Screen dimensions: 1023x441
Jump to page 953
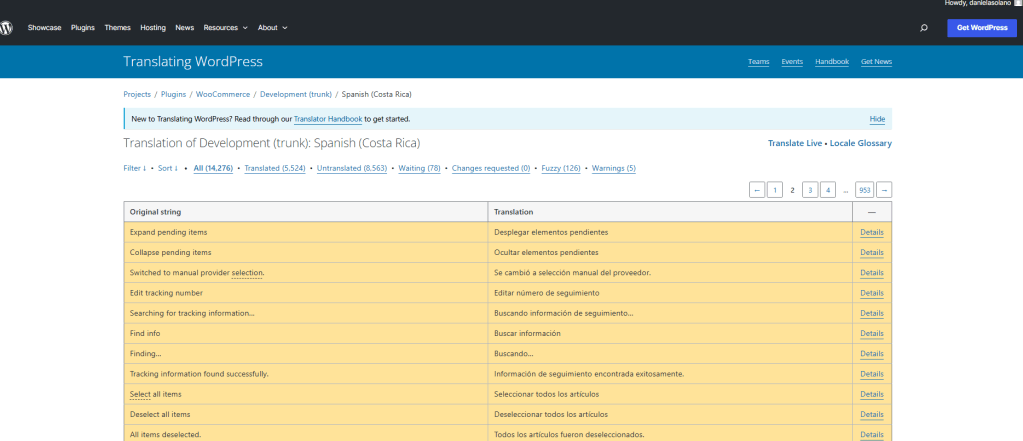tap(864, 189)
